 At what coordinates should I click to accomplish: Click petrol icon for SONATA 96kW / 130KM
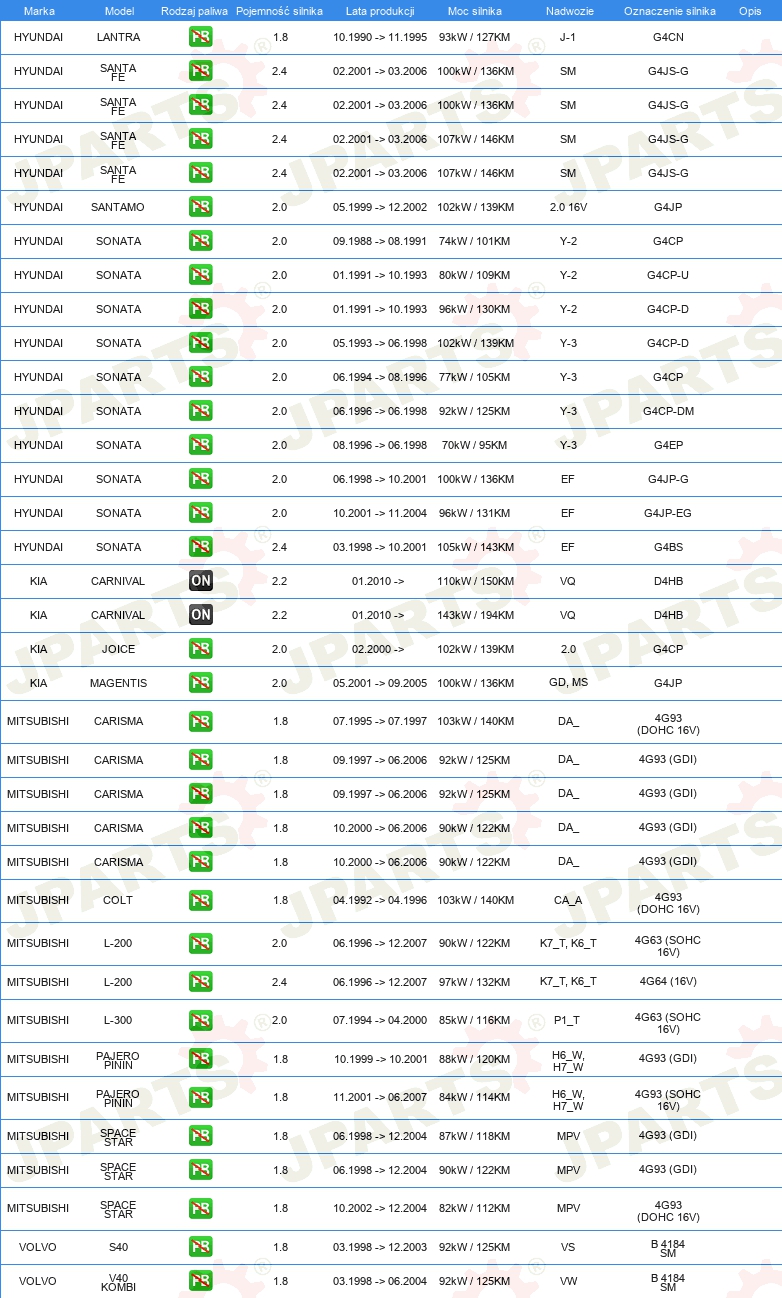pos(200,309)
